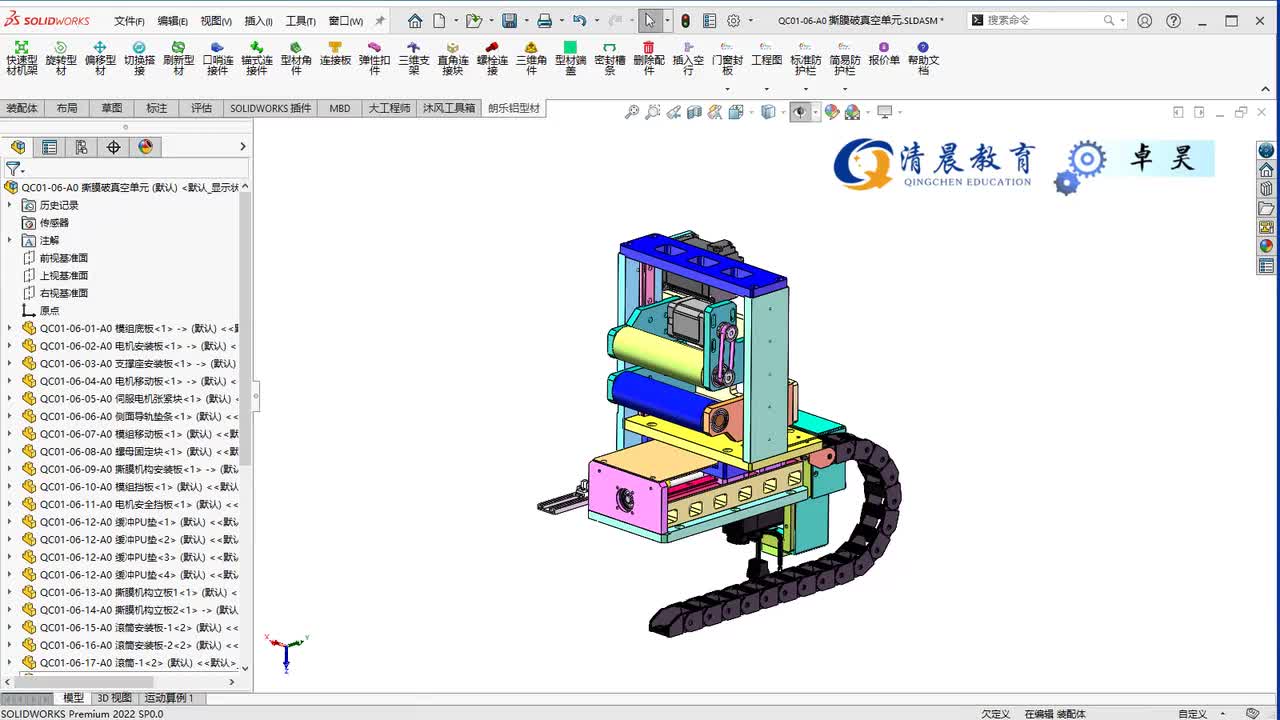
Task: Open the ConfigurationManager tab icon
Action: pos(81,147)
